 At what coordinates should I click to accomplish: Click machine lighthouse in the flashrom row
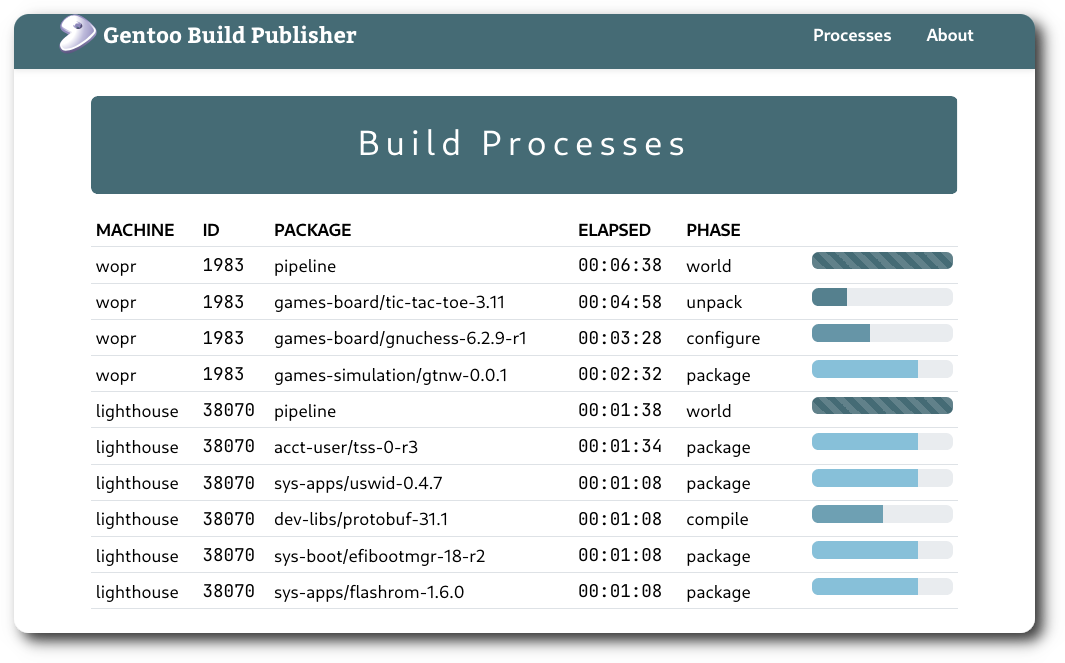tap(137, 592)
